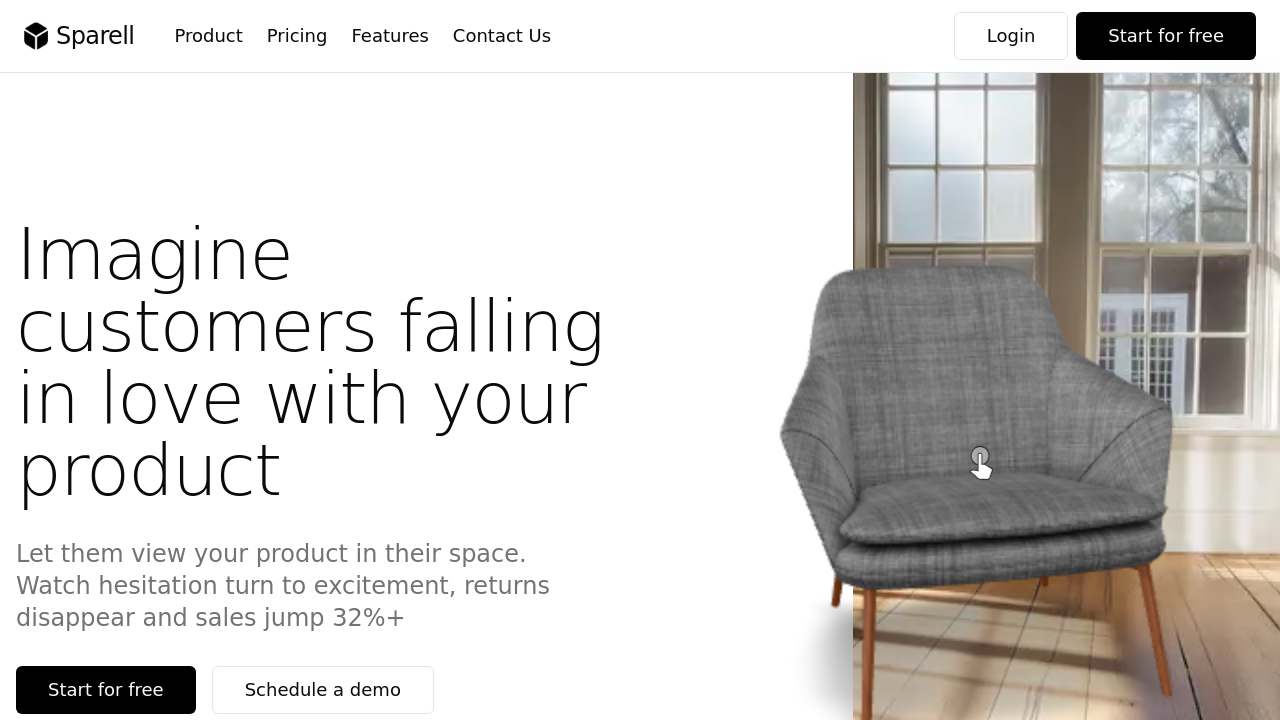1280x720 pixels.
Task: Click the Sparell cube logo icon
Action: [x=36, y=36]
